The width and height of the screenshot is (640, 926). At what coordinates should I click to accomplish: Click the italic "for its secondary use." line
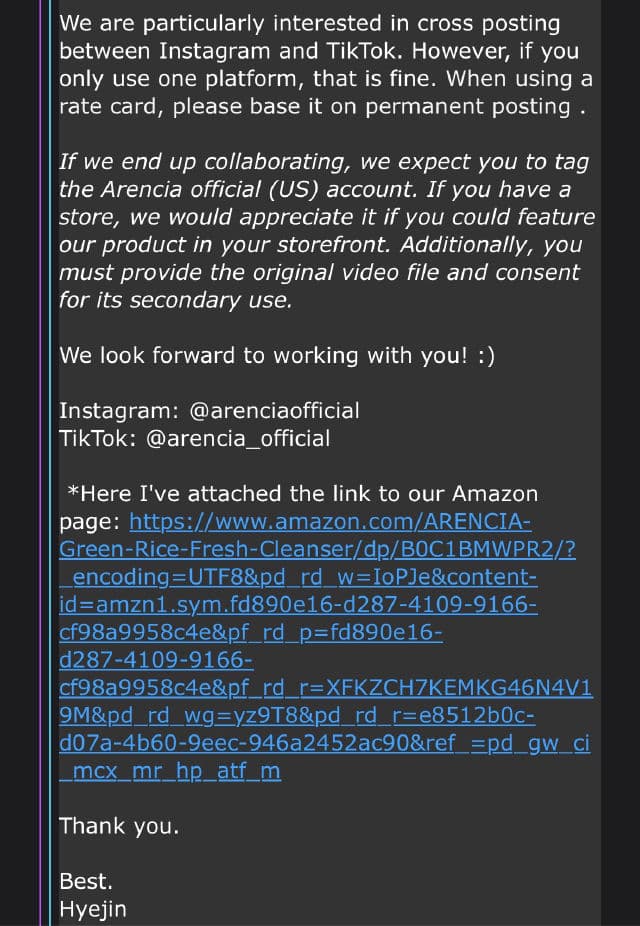click(x=175, y=299)
